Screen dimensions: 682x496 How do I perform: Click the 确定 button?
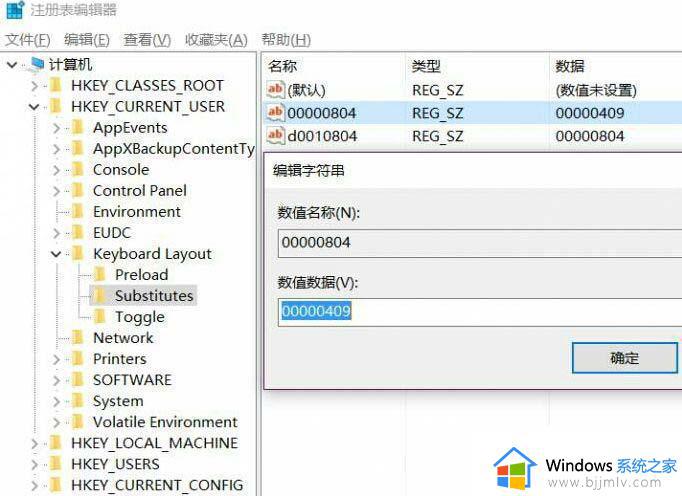pos(625,358)
